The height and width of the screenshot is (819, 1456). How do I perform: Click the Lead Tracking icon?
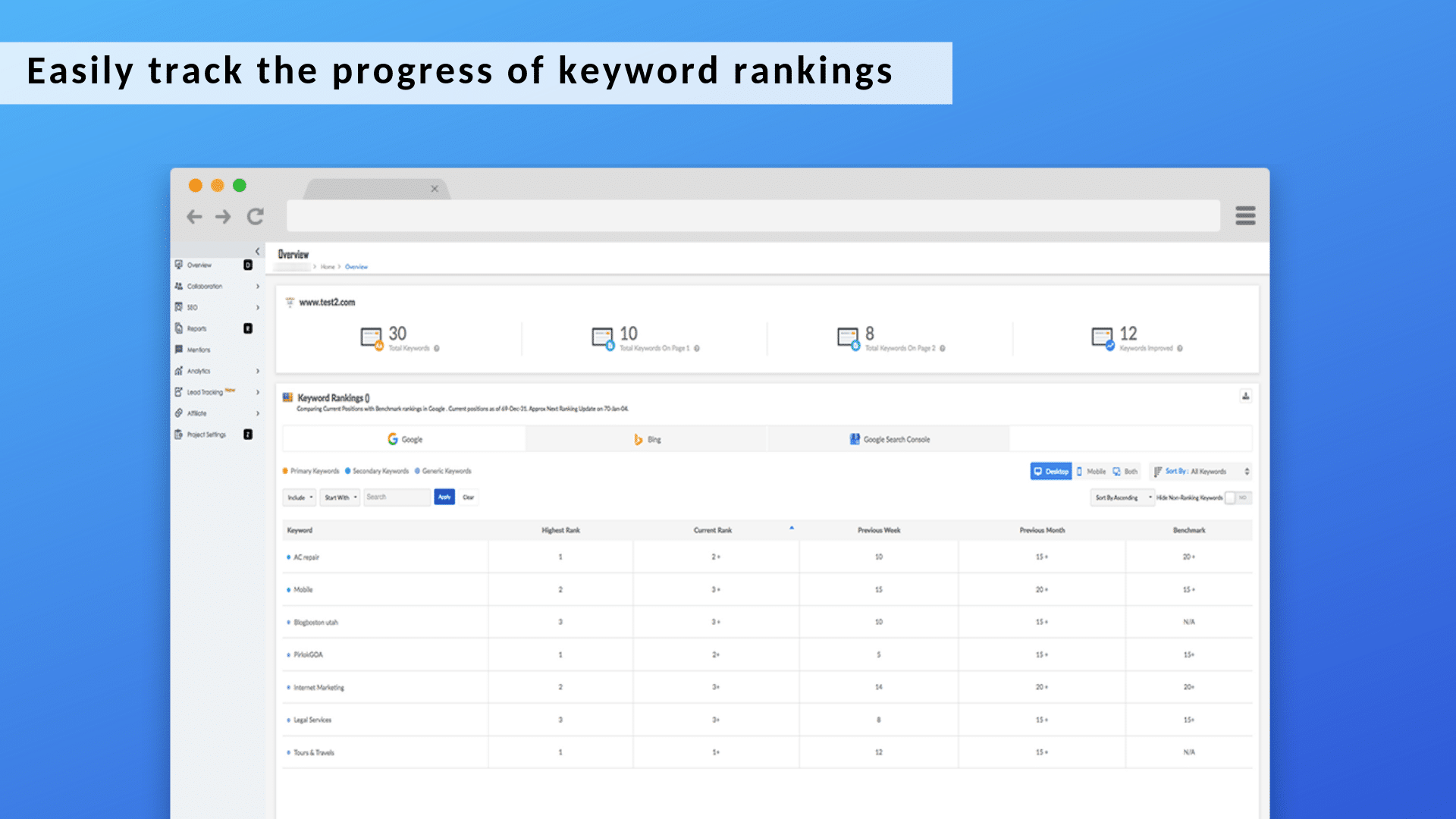(179, 392)
